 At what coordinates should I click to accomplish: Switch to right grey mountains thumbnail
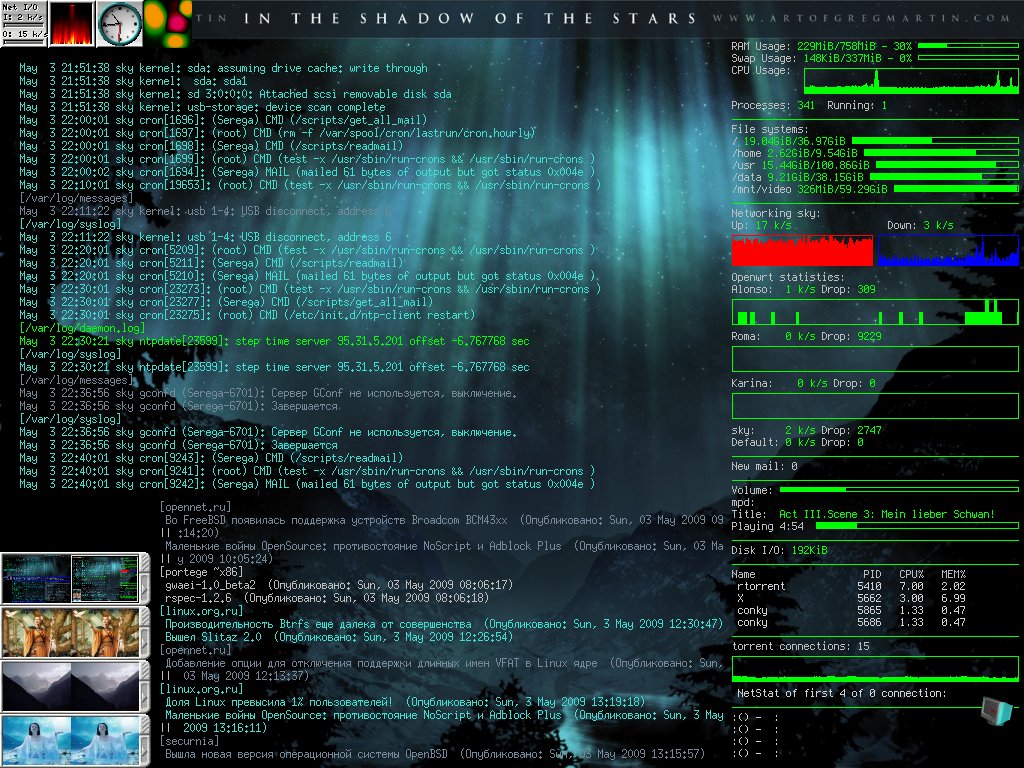point(104,686)
